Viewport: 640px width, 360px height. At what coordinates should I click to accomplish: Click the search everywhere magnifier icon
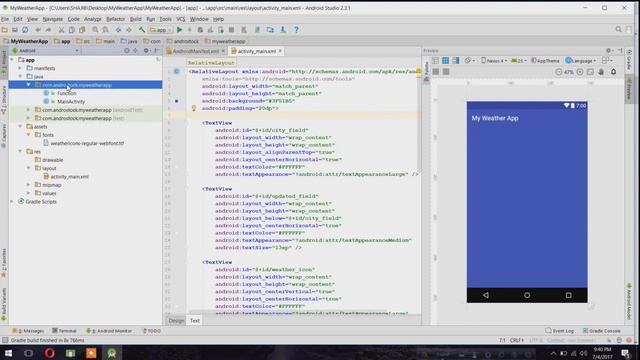click(618, 29)
